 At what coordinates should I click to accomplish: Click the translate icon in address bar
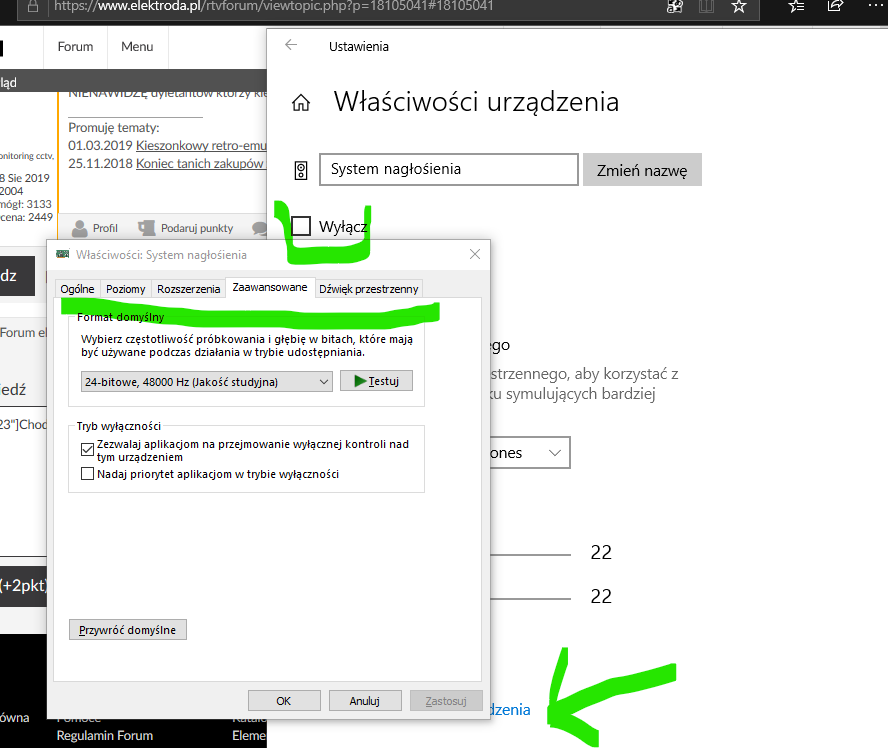(x=674, y=7)
